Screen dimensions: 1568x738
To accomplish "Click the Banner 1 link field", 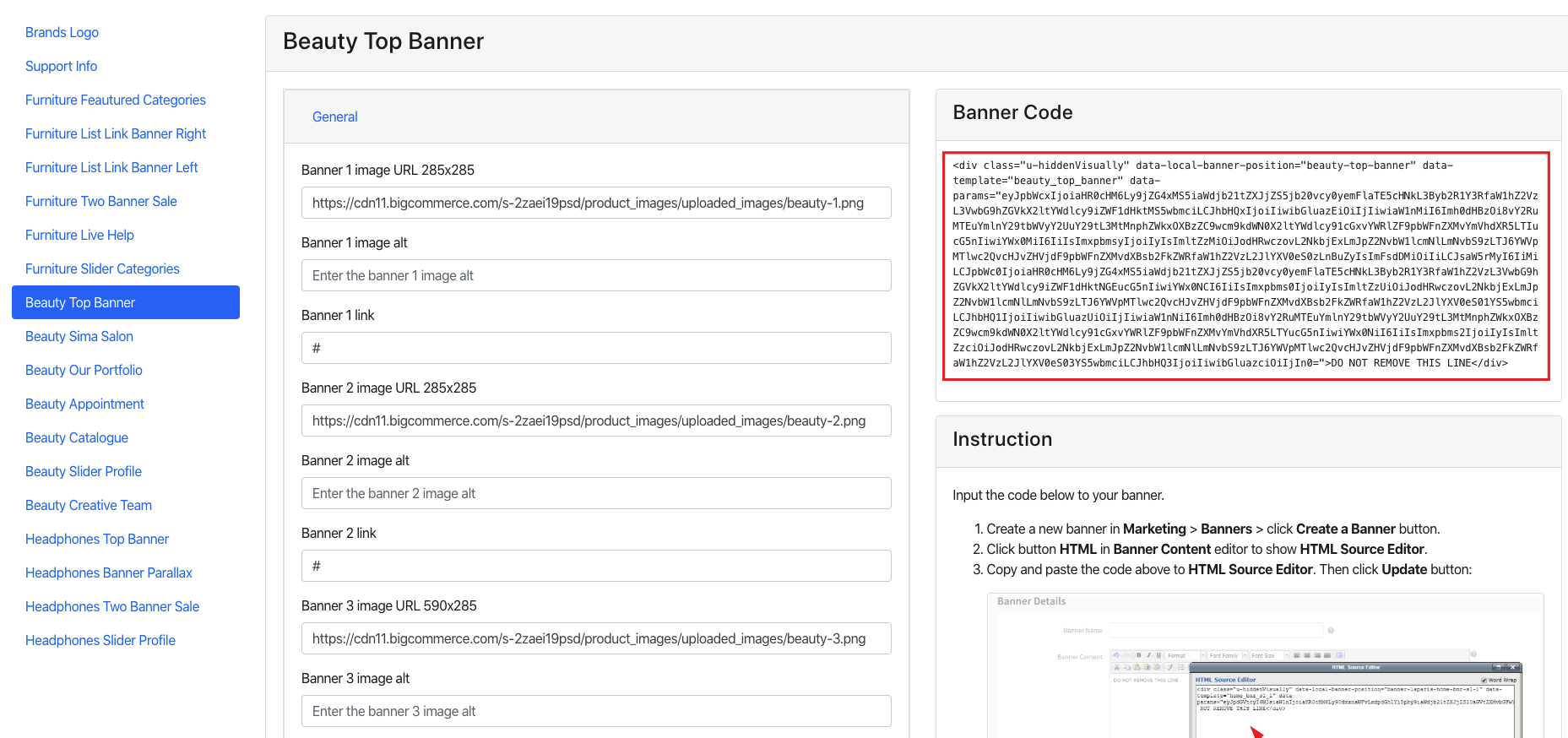I will (596, 348).
